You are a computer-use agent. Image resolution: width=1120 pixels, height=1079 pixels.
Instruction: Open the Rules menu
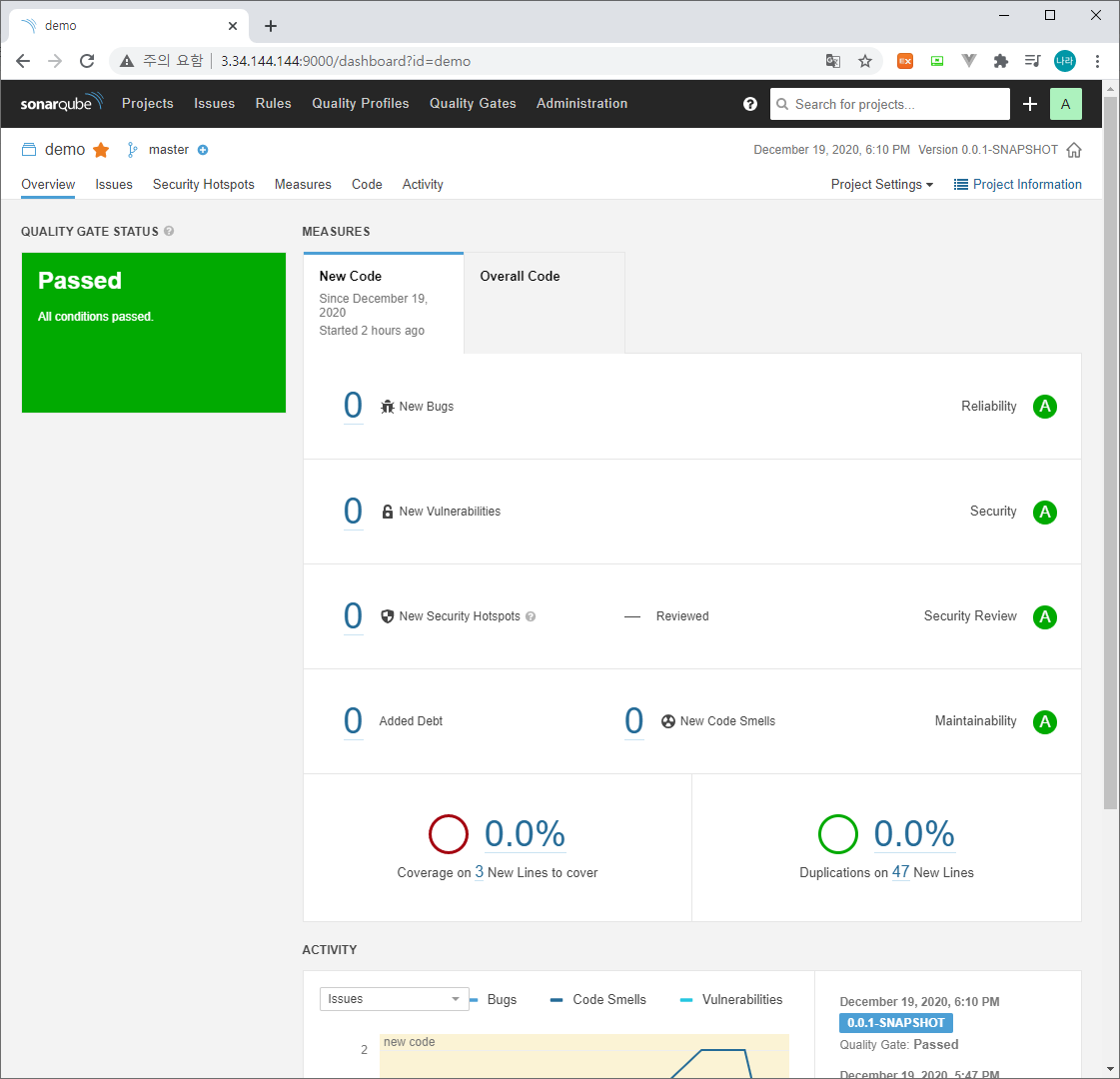click(274, 104)
